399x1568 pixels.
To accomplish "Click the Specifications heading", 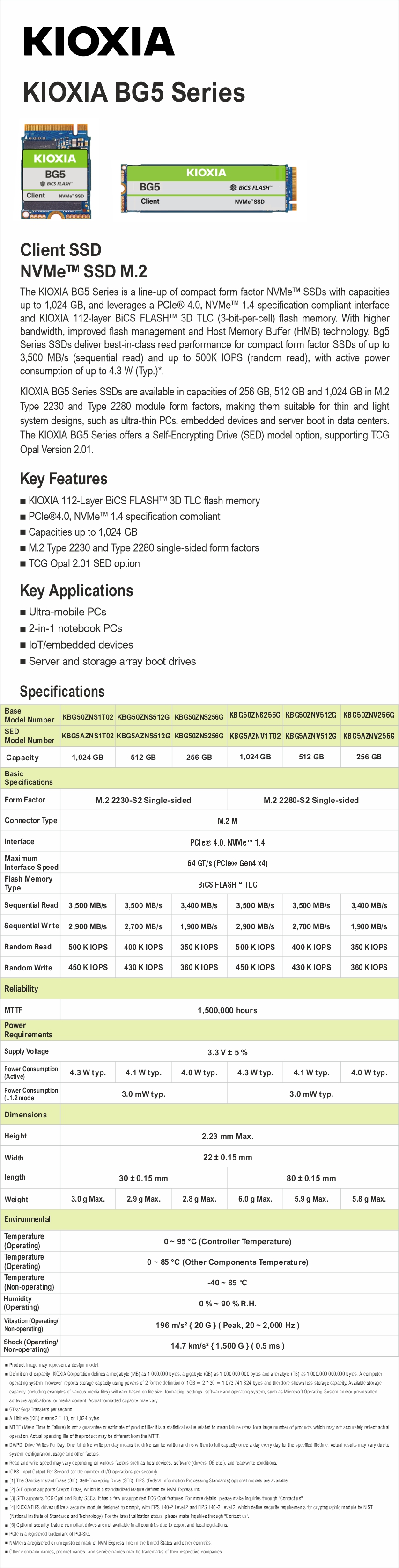I will click(62, 692).
